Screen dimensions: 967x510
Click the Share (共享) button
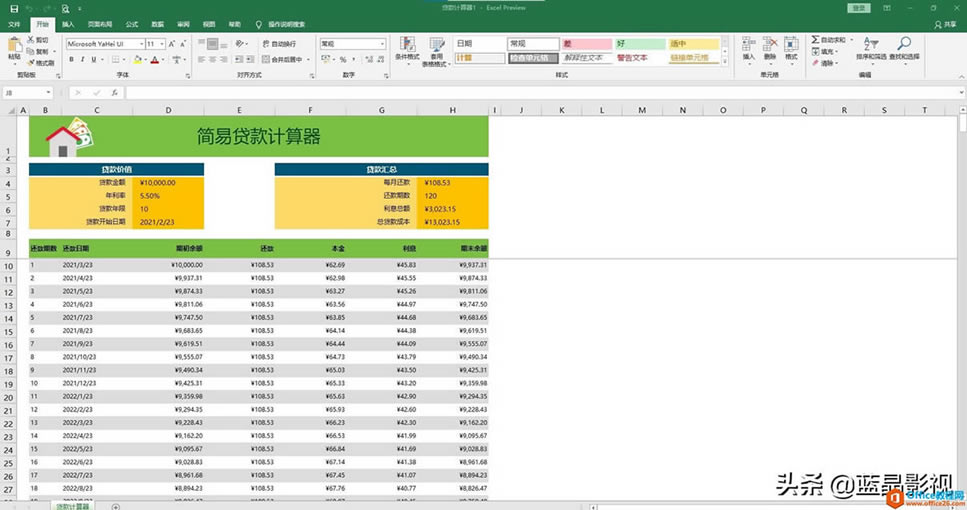[x=945, y=24]
